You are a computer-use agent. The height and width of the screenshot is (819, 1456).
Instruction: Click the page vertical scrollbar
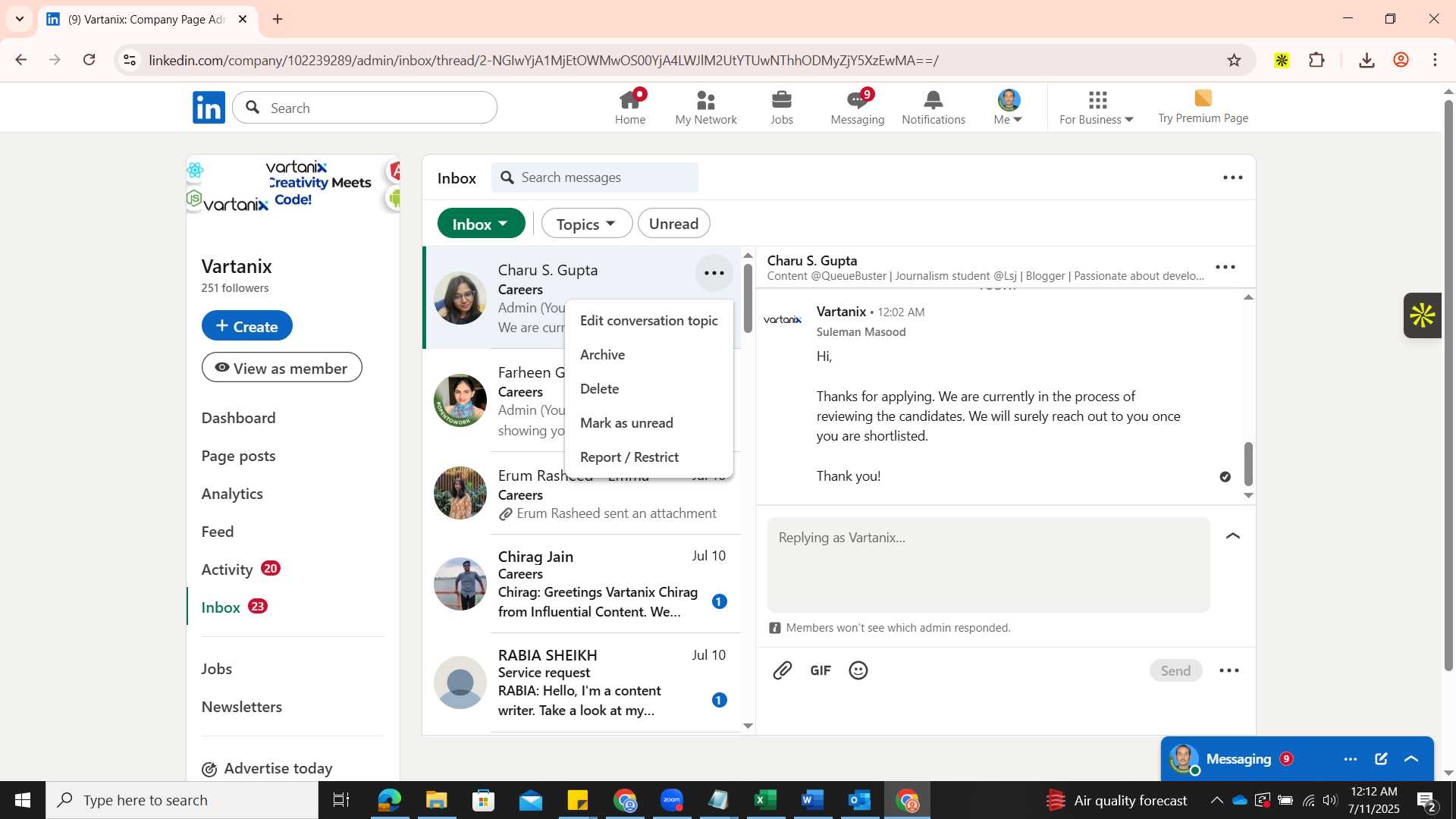pyautogui.click(x=1448, y=387)
